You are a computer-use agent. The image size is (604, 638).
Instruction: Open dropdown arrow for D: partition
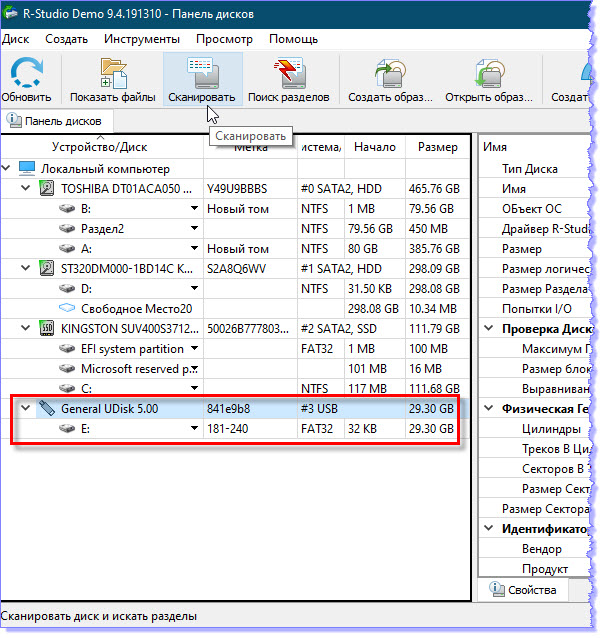pyautogui.click(x=195, y=289)
